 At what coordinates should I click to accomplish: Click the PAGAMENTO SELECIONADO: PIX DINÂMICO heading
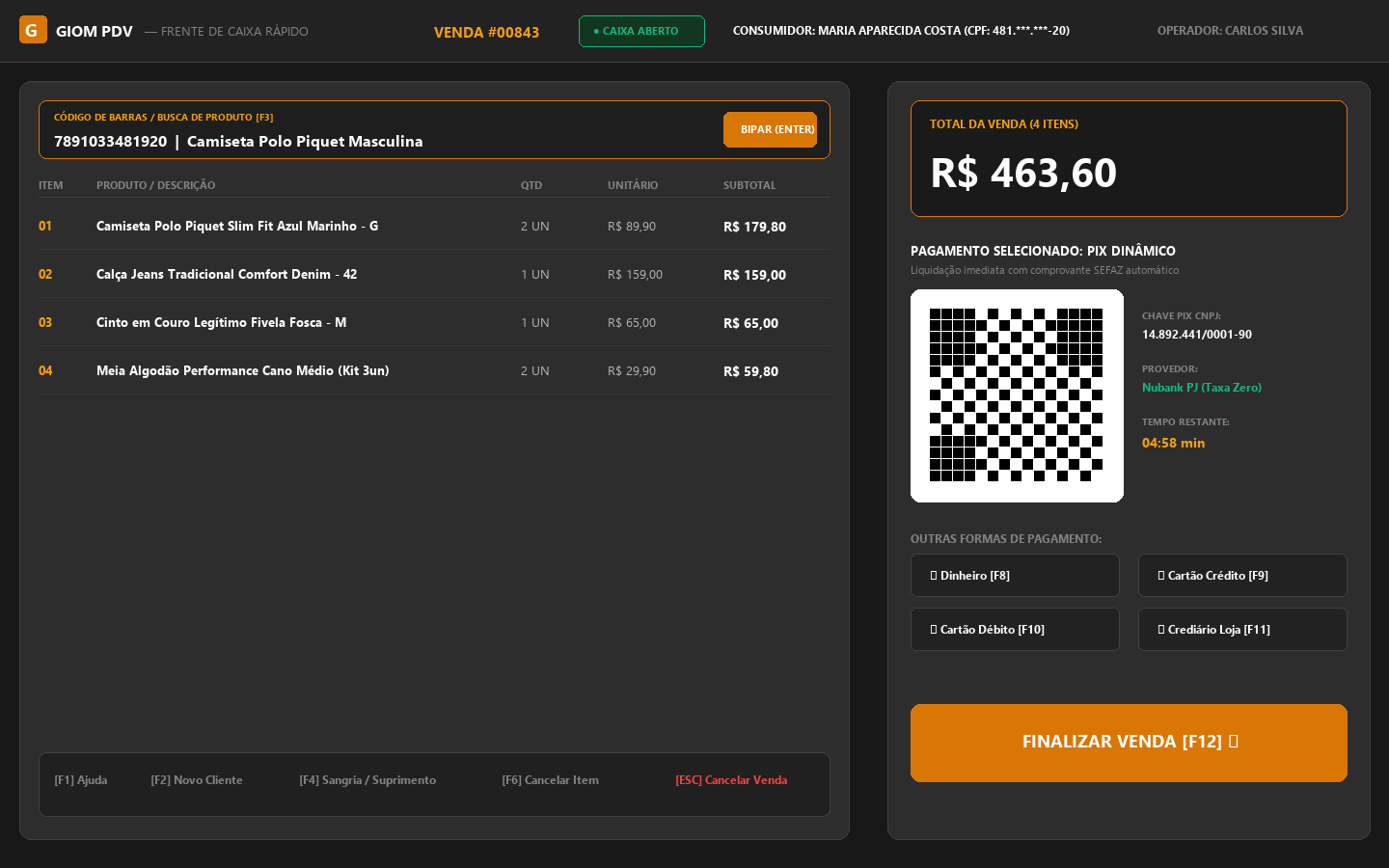pyautogui.click(x=1043, y=251)
